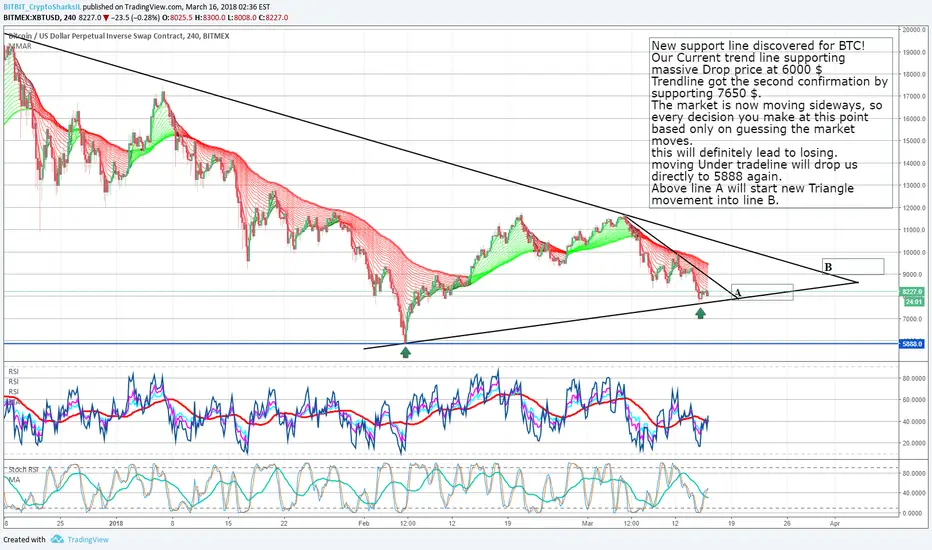Click the 20000.0 price axis label
932x550 pixels.
pos(914,29)
